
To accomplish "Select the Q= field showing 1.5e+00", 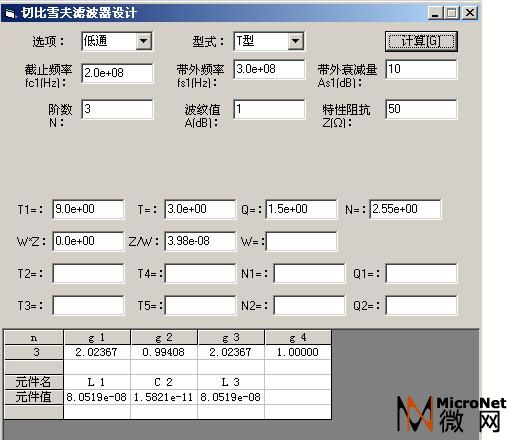I will pos(301,209).
